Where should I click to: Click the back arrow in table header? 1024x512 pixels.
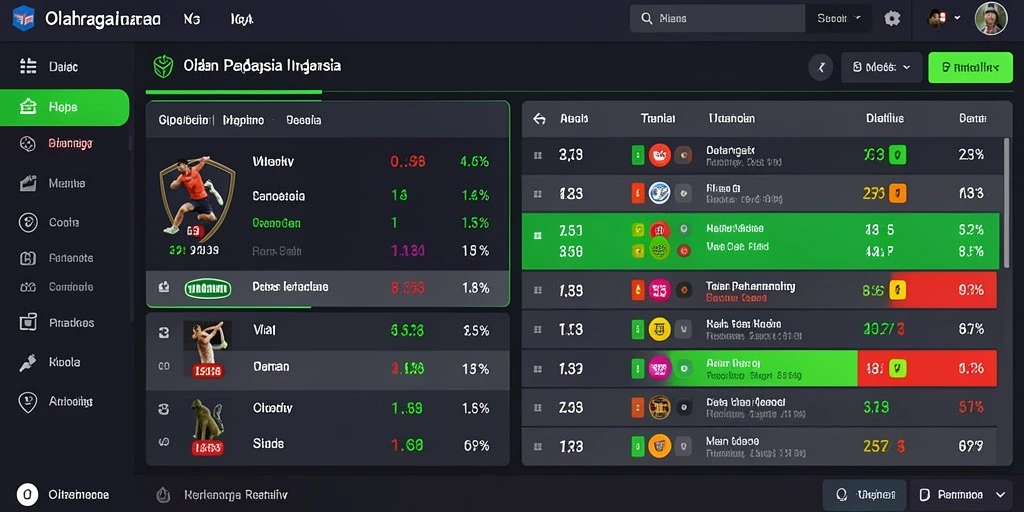pyautogui.click(x=539, y=119)
